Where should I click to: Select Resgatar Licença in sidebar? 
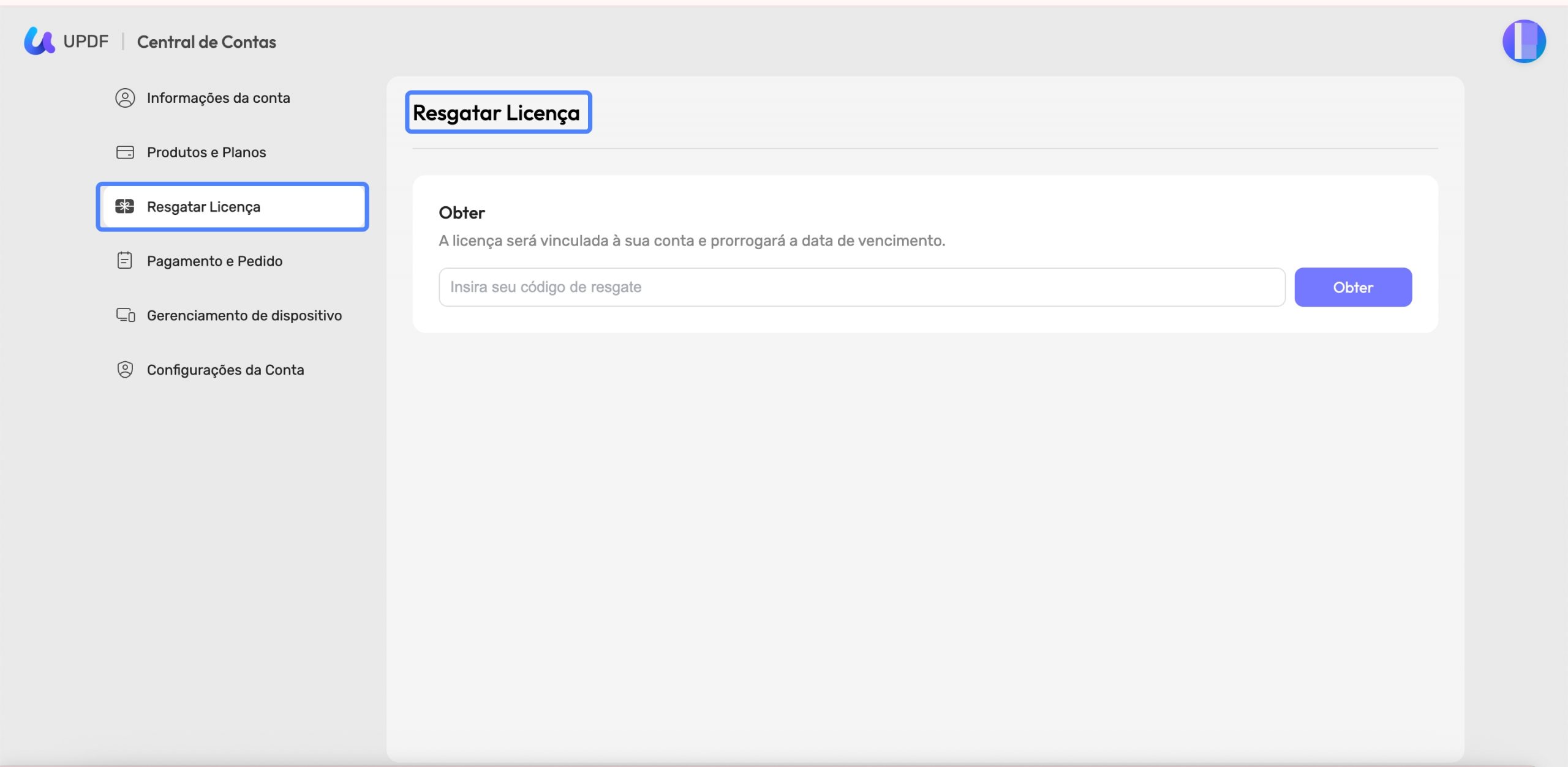233,207
